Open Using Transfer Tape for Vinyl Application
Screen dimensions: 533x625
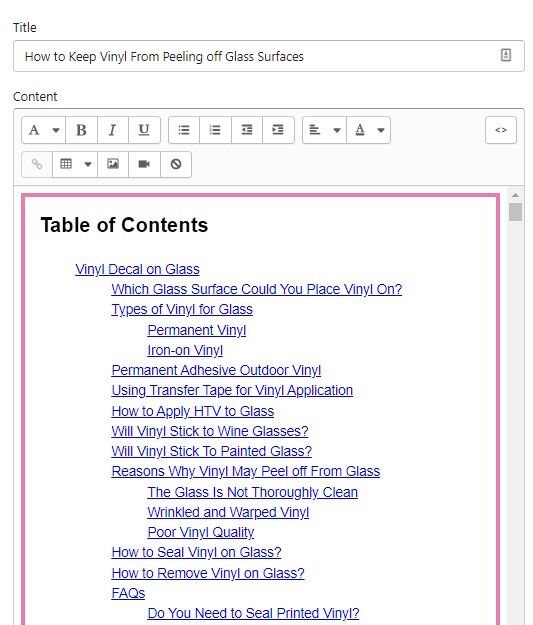[232, 391]
